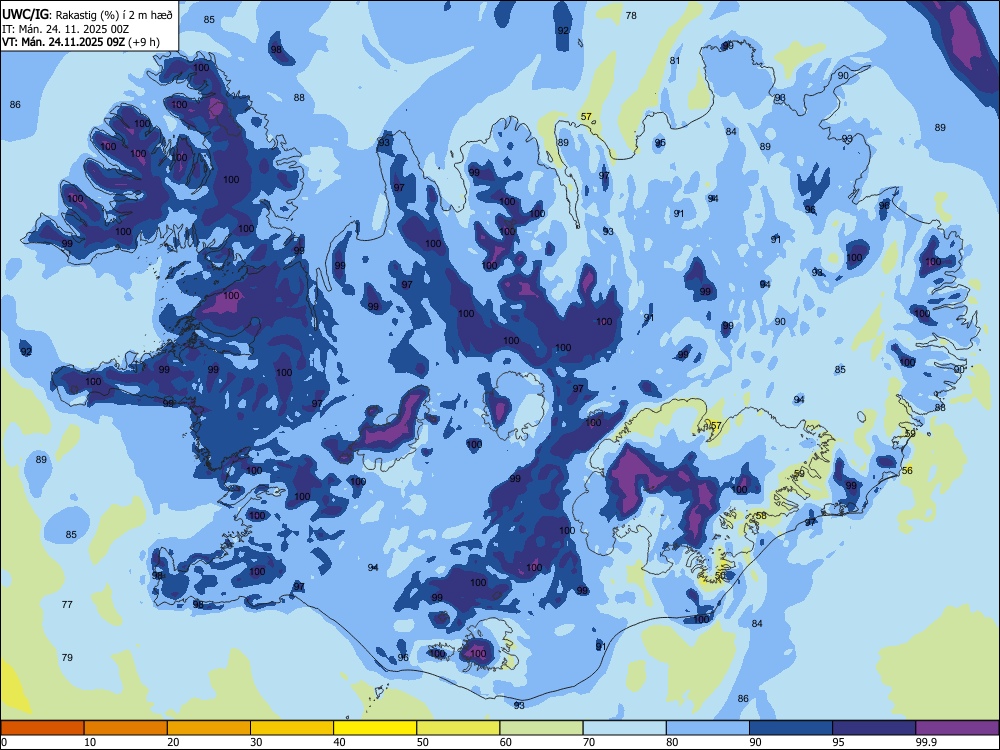Click the pale yellow 50-60 legend swatch
Image resolution: width=1000 pixels, height=750 pixels.
(x=459, y=728)
